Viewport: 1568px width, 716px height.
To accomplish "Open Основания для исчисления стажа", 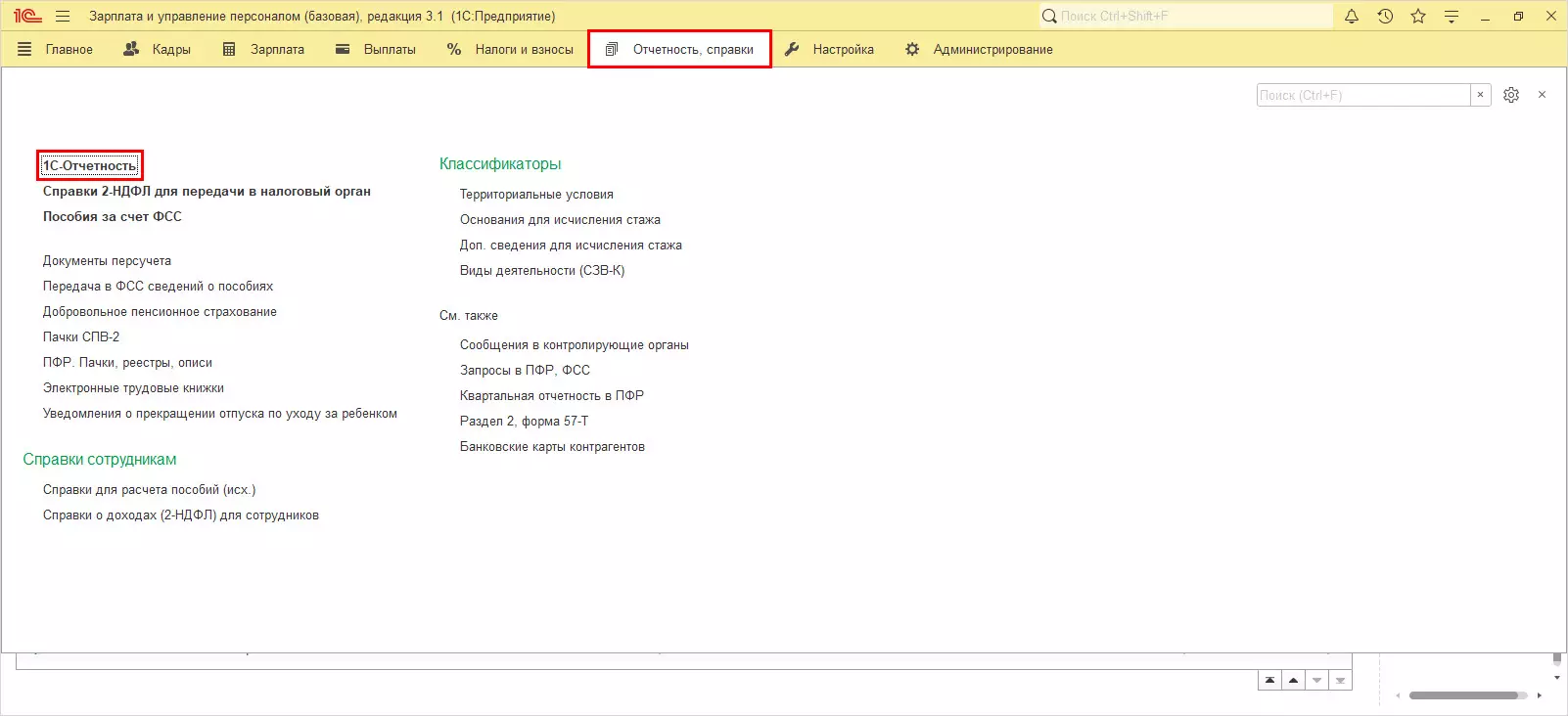I will tap(560, 219).
